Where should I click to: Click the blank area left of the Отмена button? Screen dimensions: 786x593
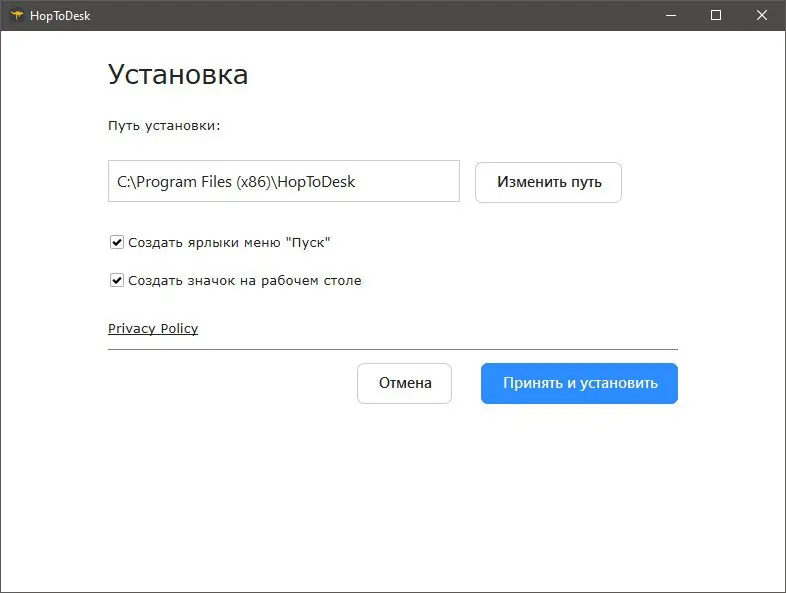[x=230, y=383]
